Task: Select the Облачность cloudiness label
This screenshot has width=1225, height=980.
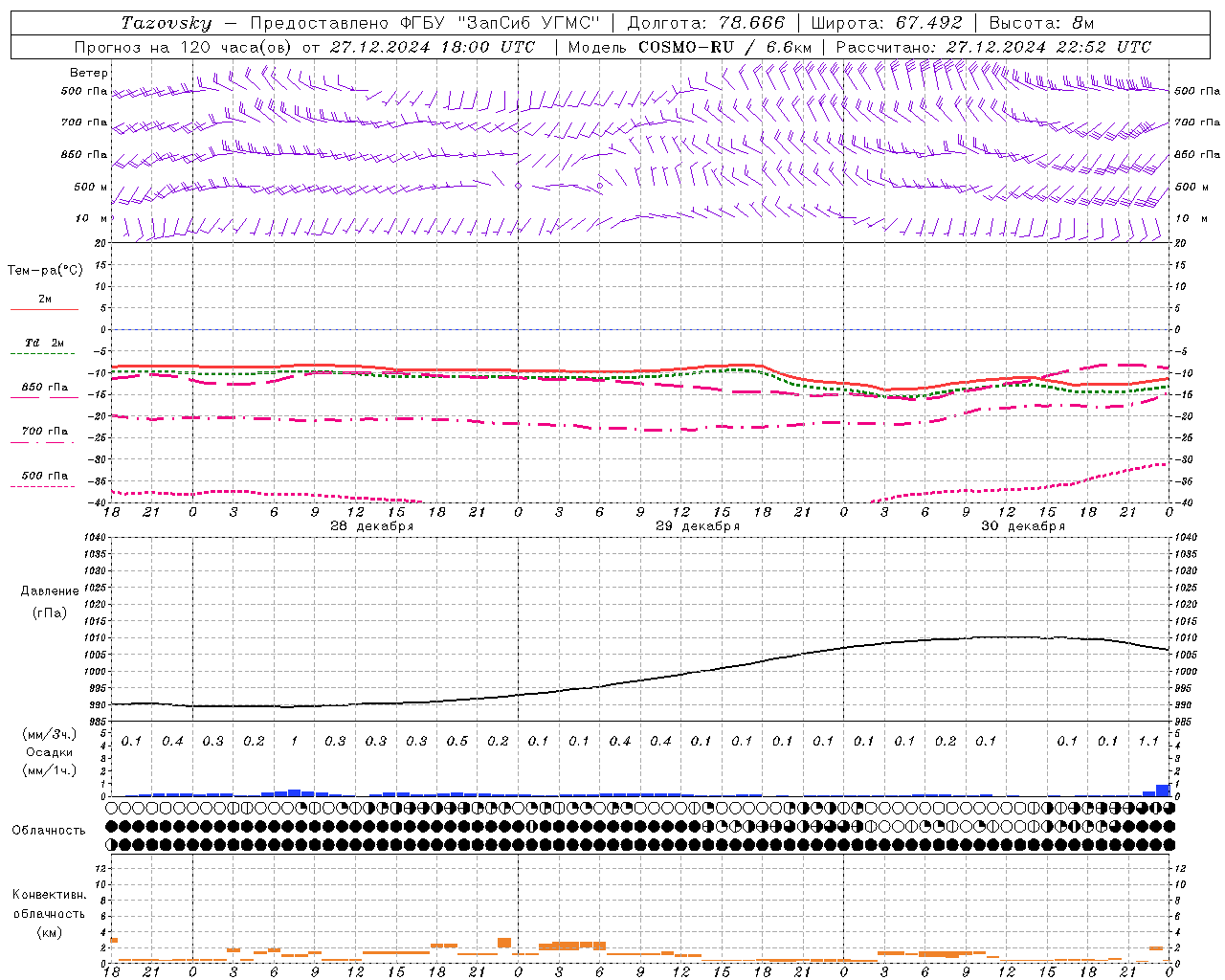Action: tap(49, 831)
